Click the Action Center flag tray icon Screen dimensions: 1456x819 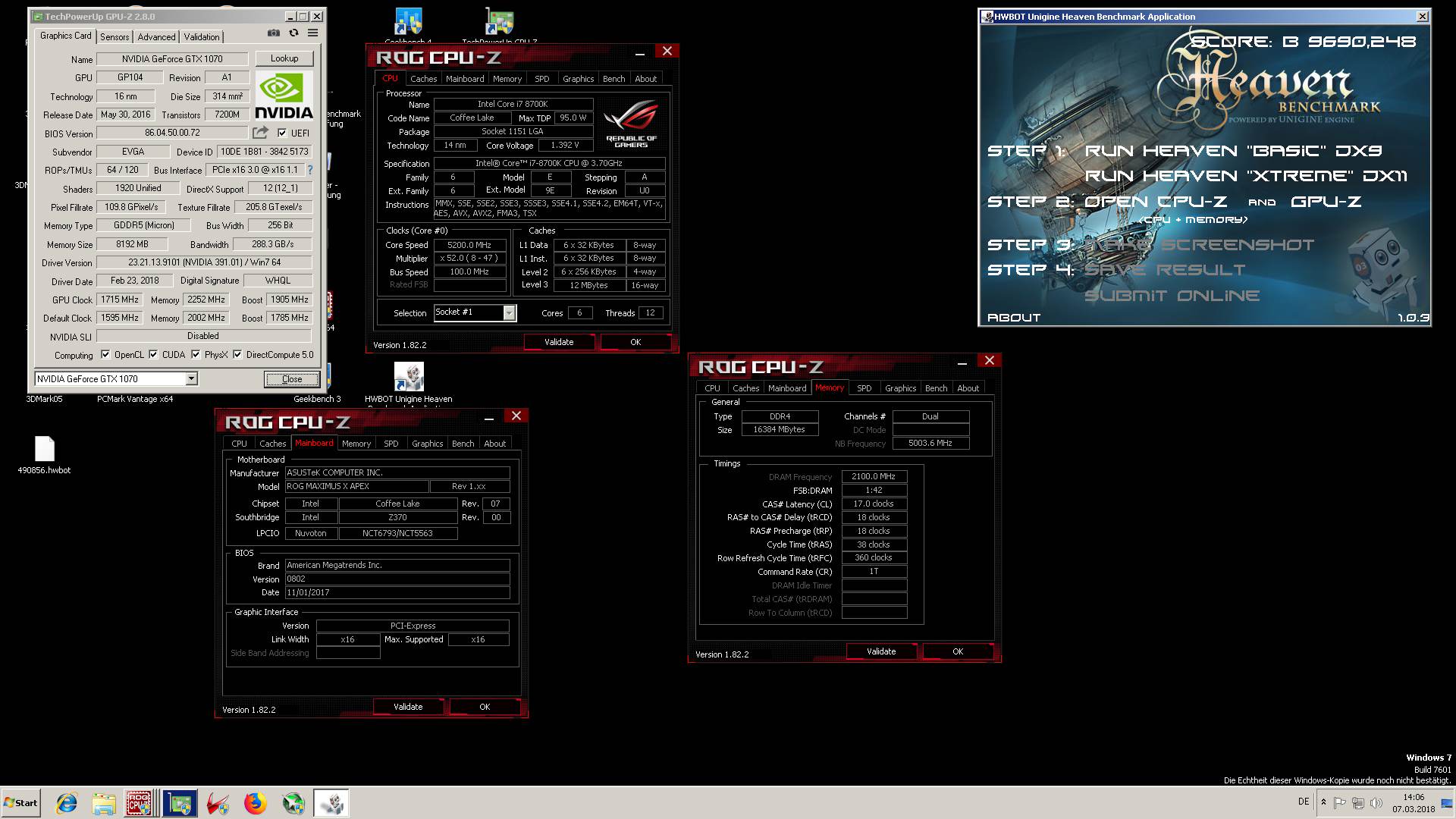[1340, 802]
